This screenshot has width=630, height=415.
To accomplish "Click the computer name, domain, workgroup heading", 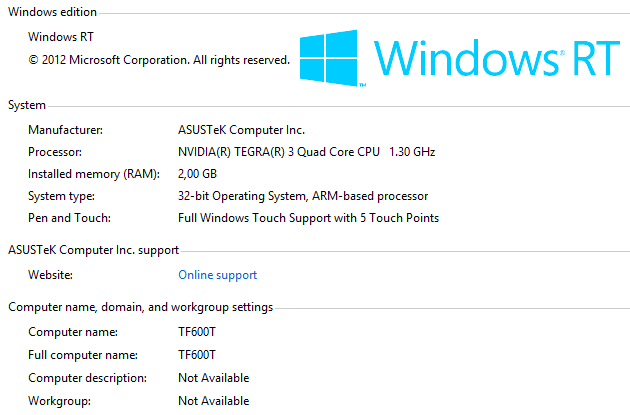I will (140, 307).
